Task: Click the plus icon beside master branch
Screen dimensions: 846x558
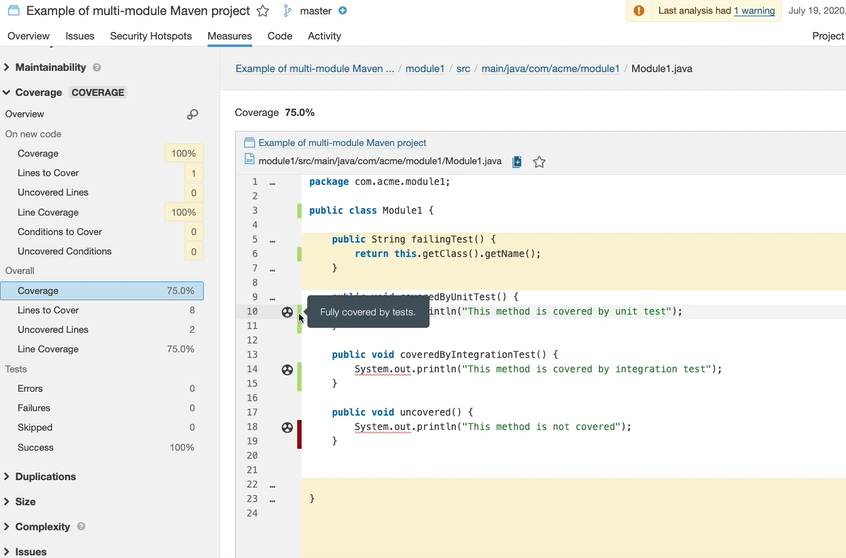Action: point(343,11)
